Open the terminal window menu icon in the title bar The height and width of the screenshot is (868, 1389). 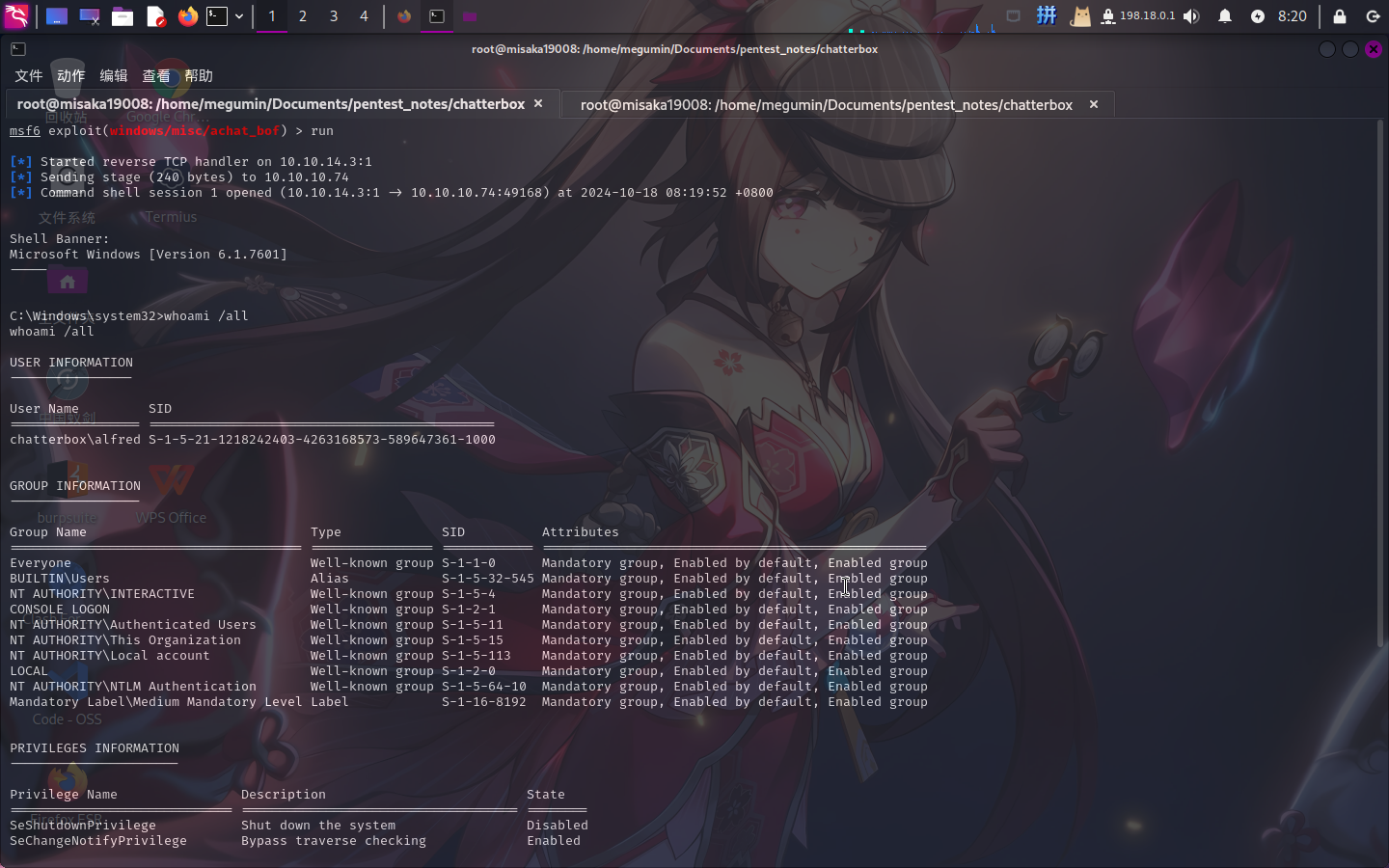tap(18, 49)
